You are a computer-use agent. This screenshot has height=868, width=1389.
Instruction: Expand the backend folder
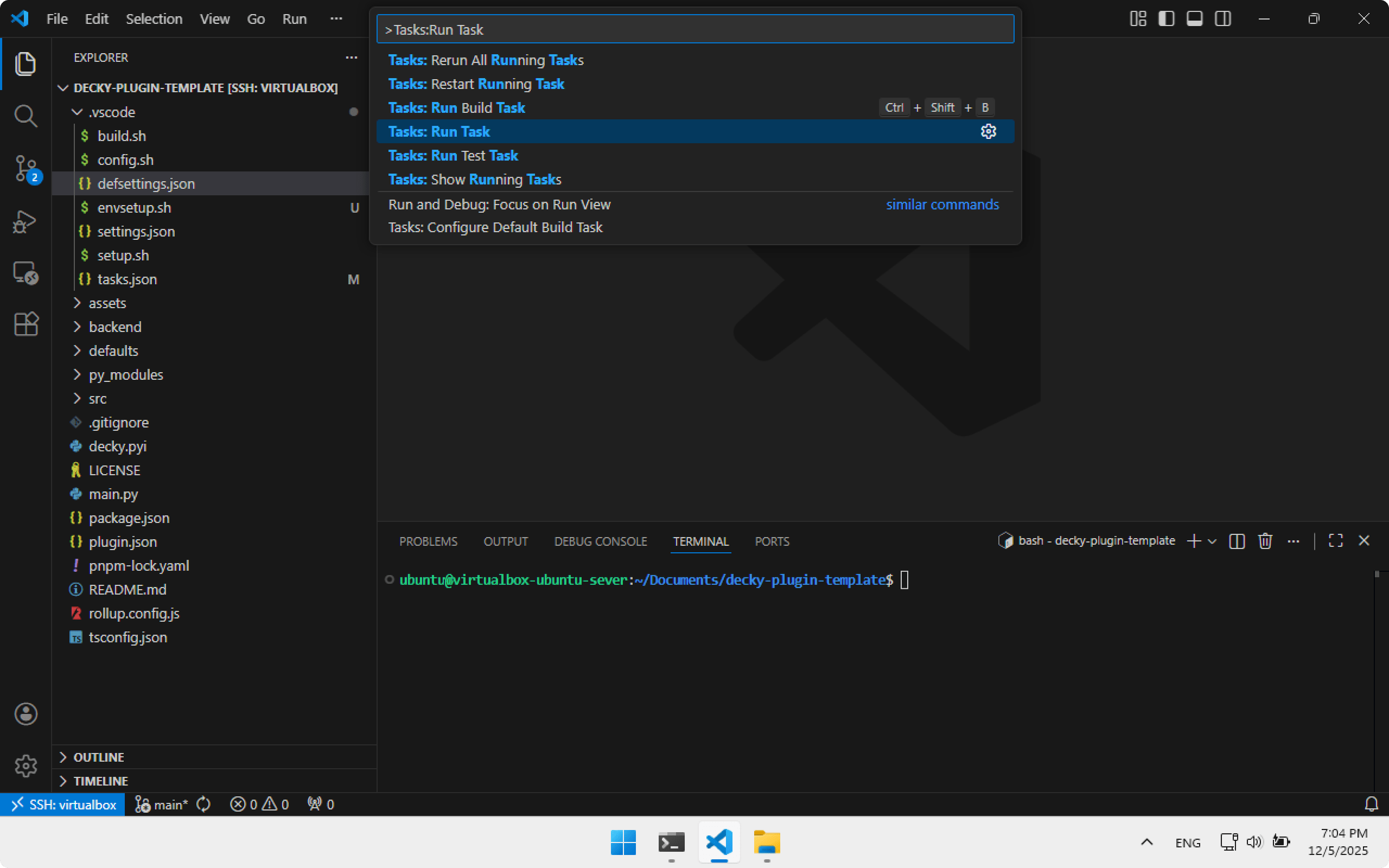click(x=115, y=327)
